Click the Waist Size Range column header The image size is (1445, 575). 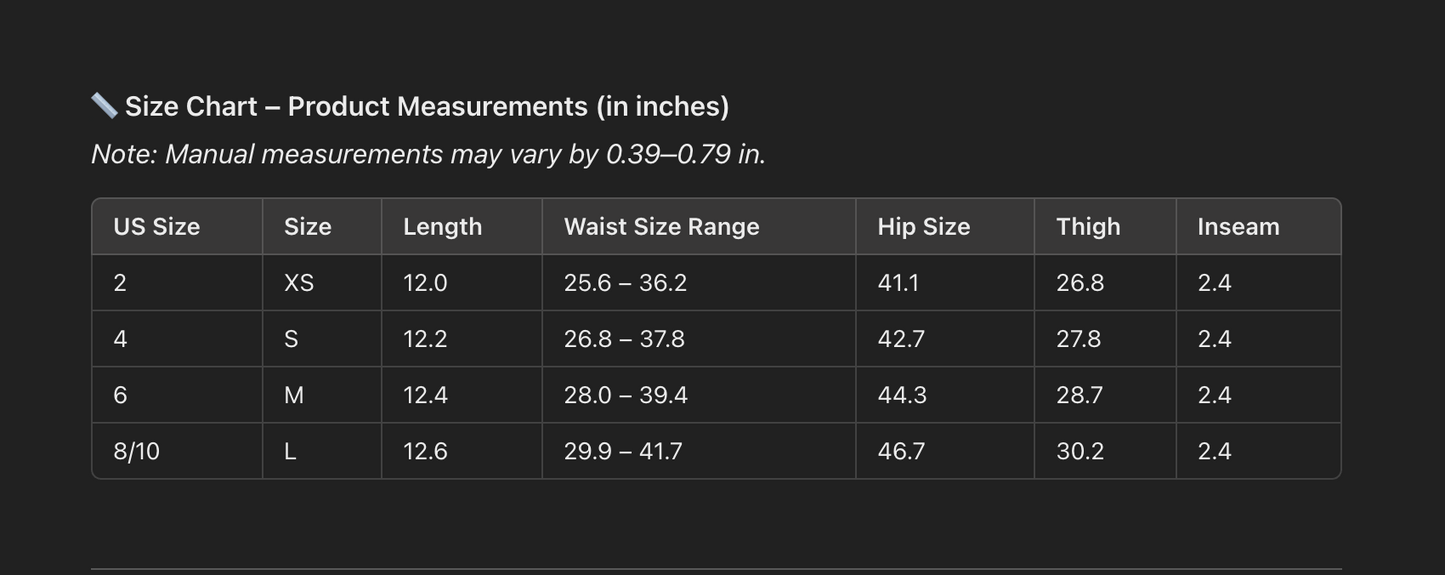coord(662,227)
